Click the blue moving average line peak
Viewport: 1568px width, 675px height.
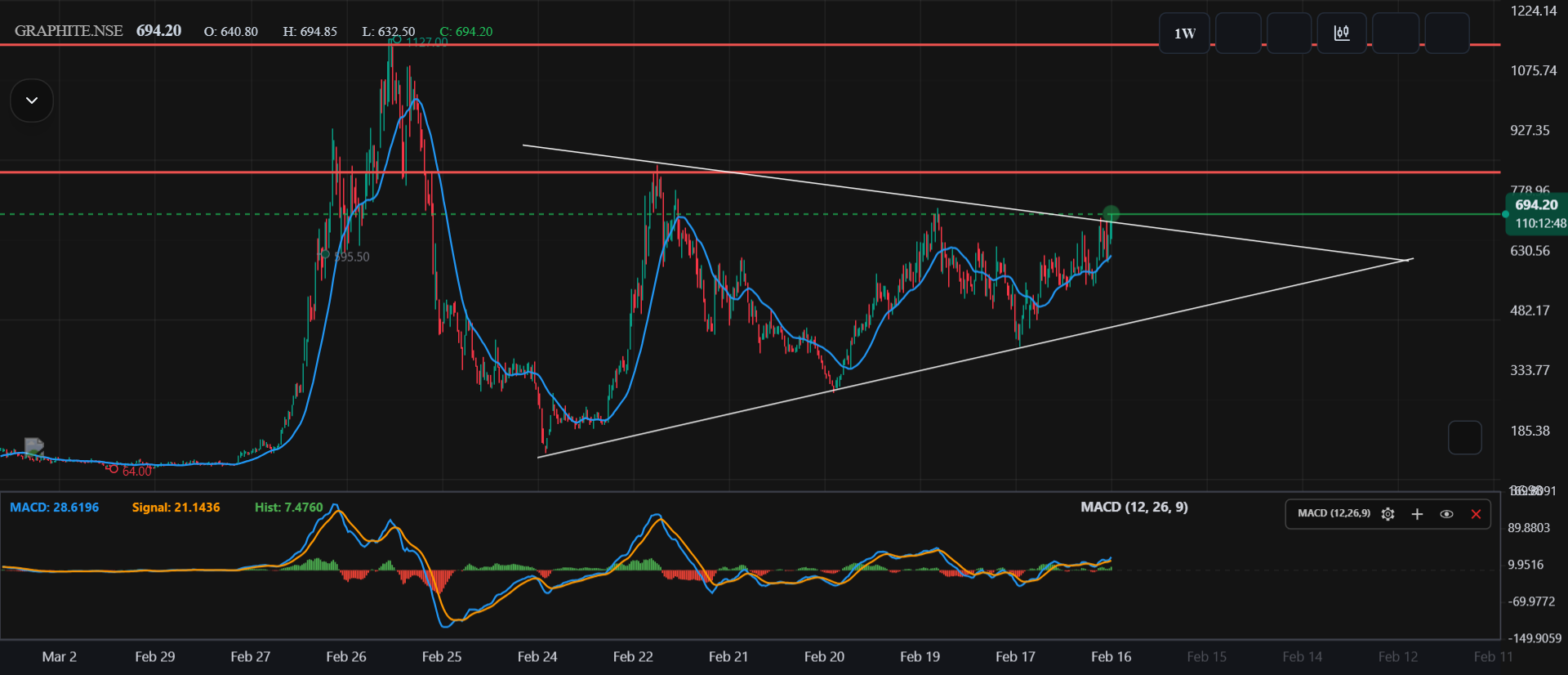416,99
